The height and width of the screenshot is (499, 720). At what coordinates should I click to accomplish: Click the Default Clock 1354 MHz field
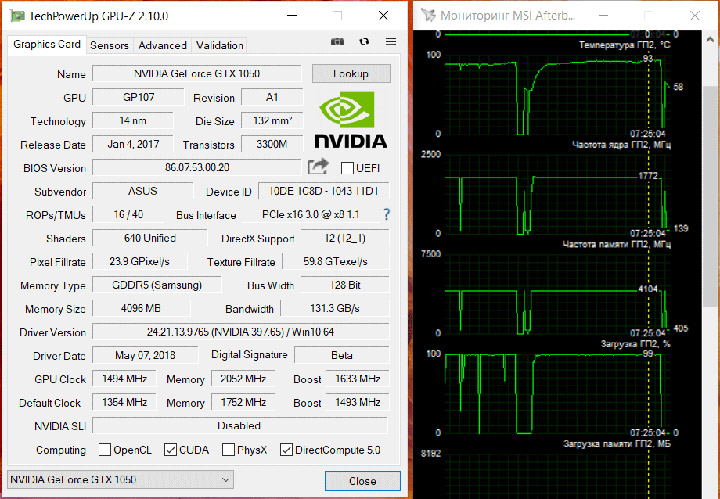pos(124,402)
